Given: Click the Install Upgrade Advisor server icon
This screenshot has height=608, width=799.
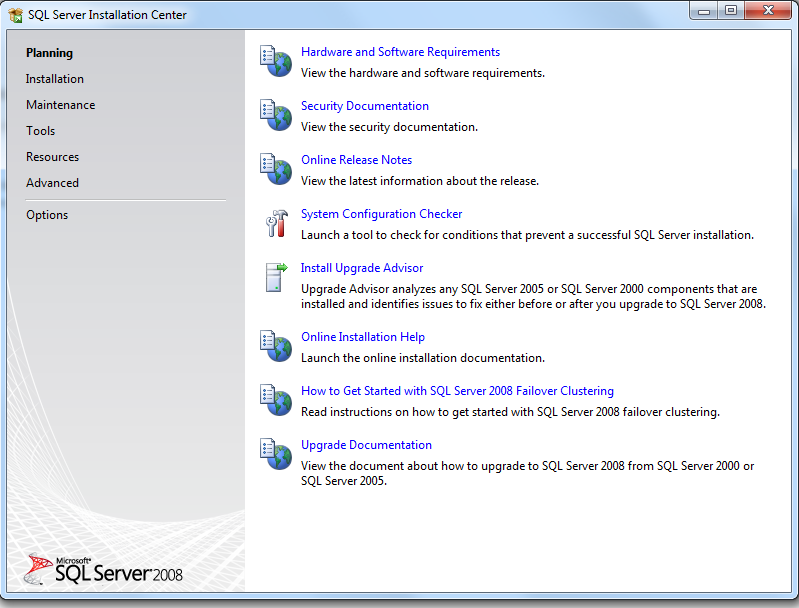Looking at the screenshot, I should [x=276, y=277].
